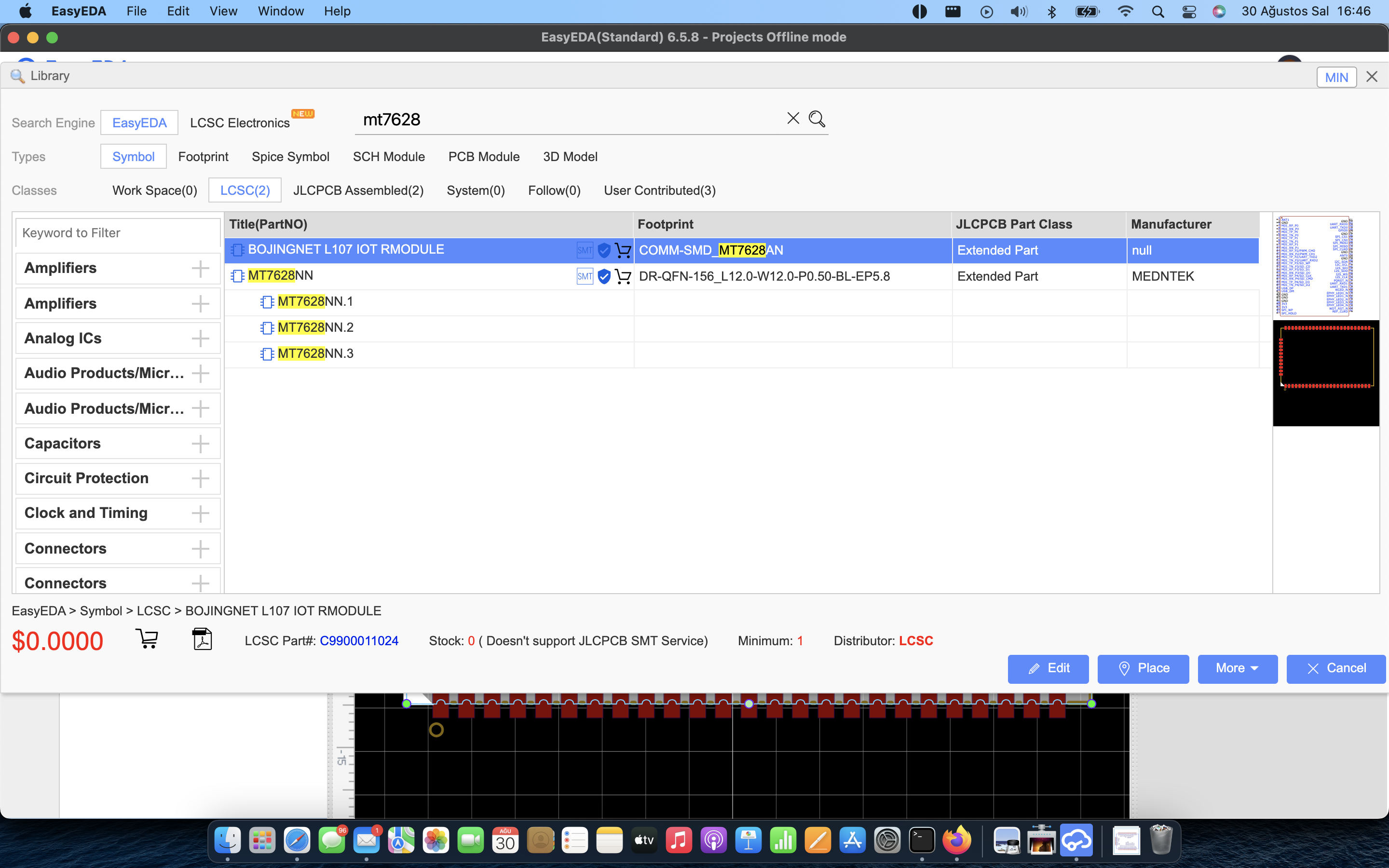Click Bluetooth icon in menu bar
The width and height of the screenshot is (1389, 868).
[1051, 12]
